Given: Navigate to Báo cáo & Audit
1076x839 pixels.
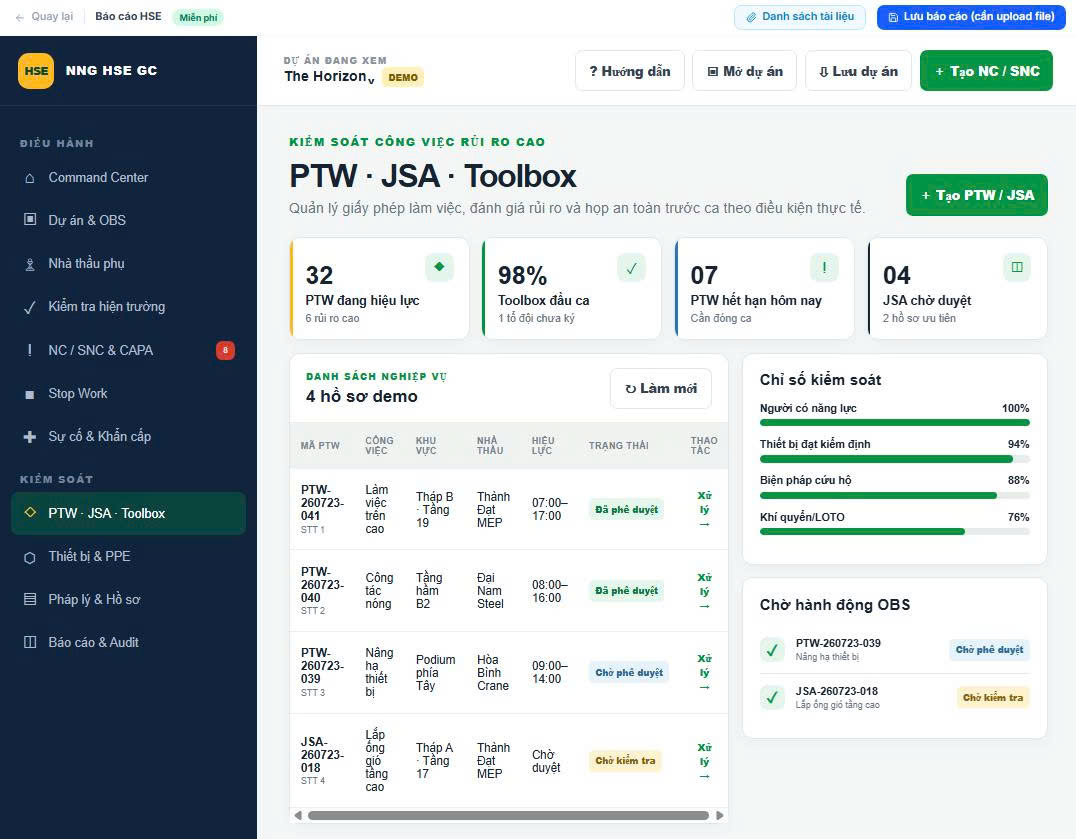Looking at the screenshot, I should [128, 642].
